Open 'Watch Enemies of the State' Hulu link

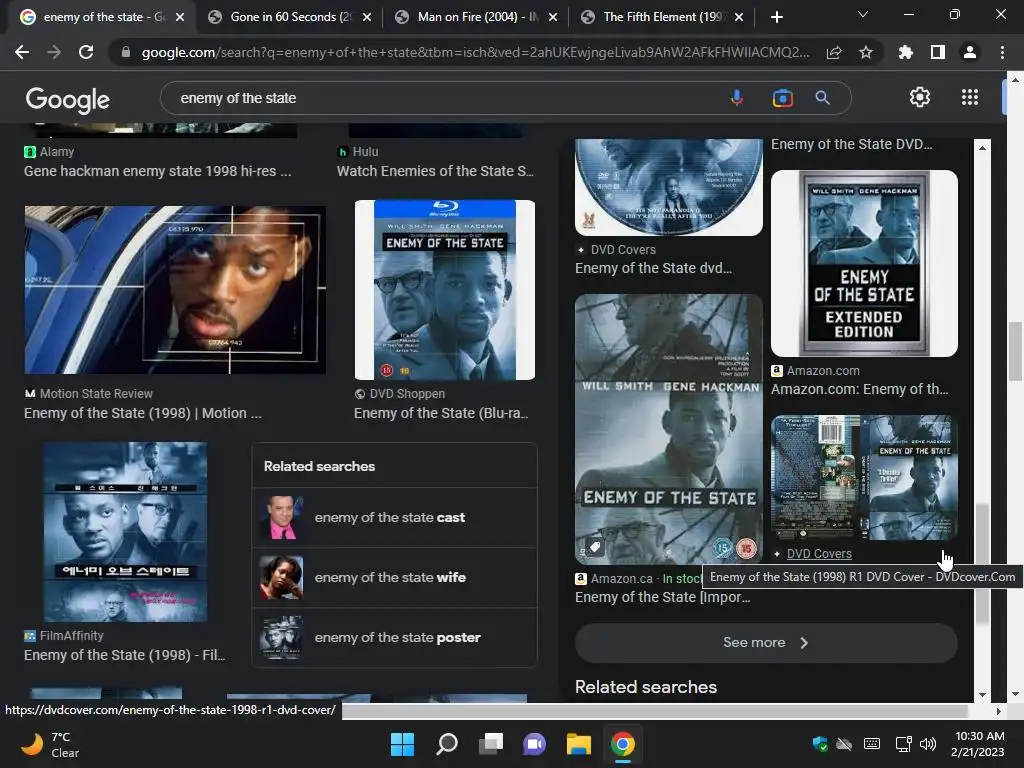pyautogui.click(x=435, y=171)
